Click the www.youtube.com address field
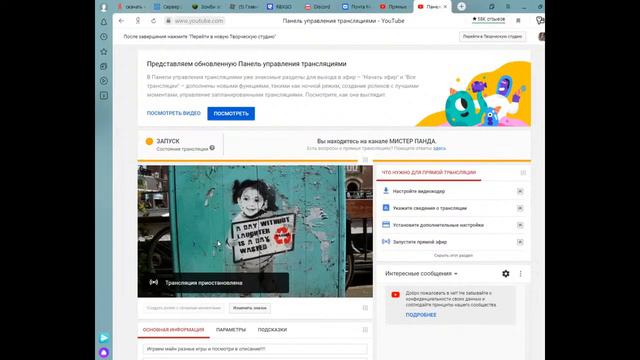This screenshot has height=360, width=640. [199, 21]
